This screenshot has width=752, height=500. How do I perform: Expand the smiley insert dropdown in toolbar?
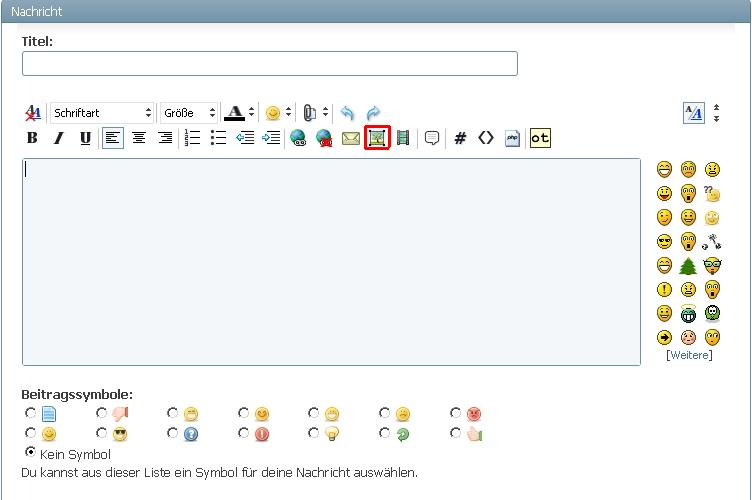[279, 113]
